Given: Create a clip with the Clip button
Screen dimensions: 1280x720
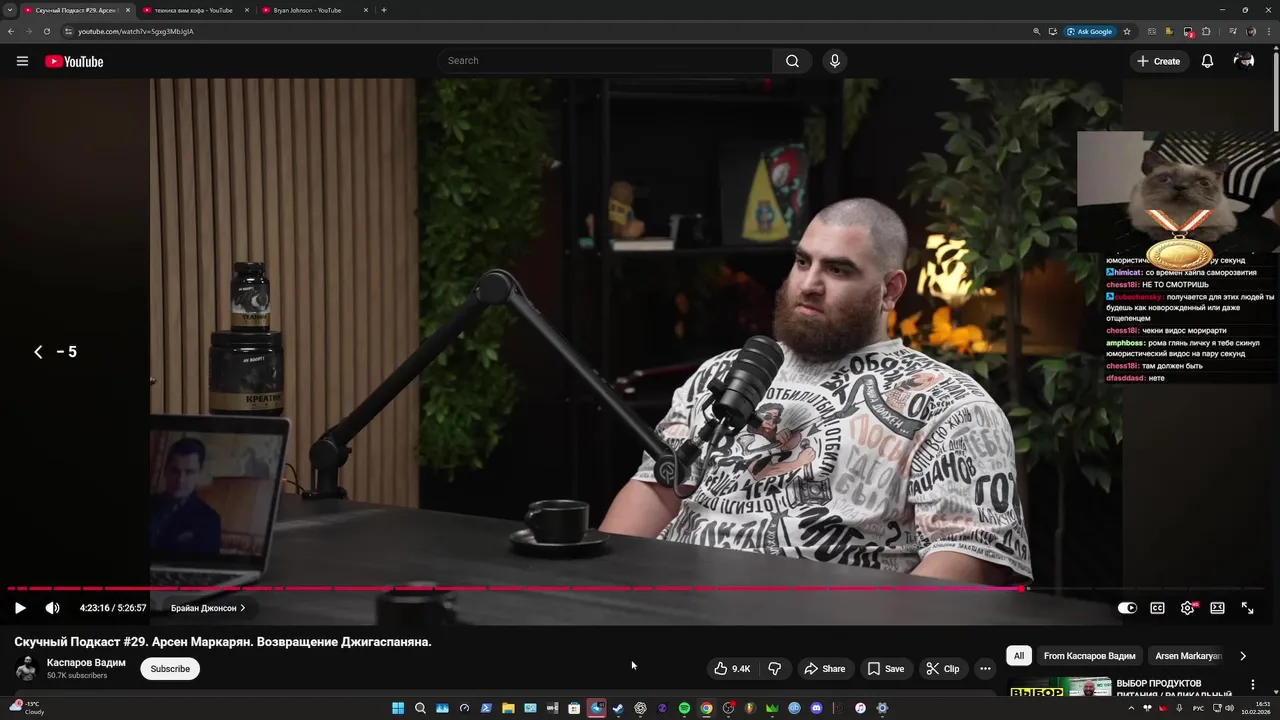Looking at the screenshot, I should 942,669.
